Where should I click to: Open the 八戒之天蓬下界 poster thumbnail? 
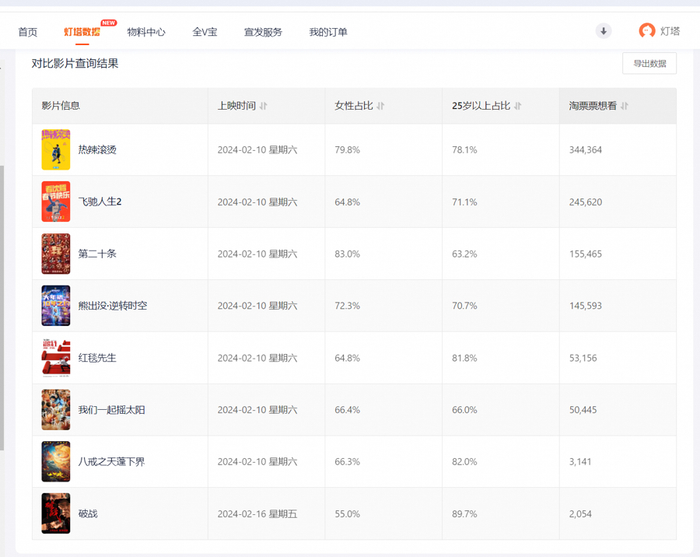(56, 461)
